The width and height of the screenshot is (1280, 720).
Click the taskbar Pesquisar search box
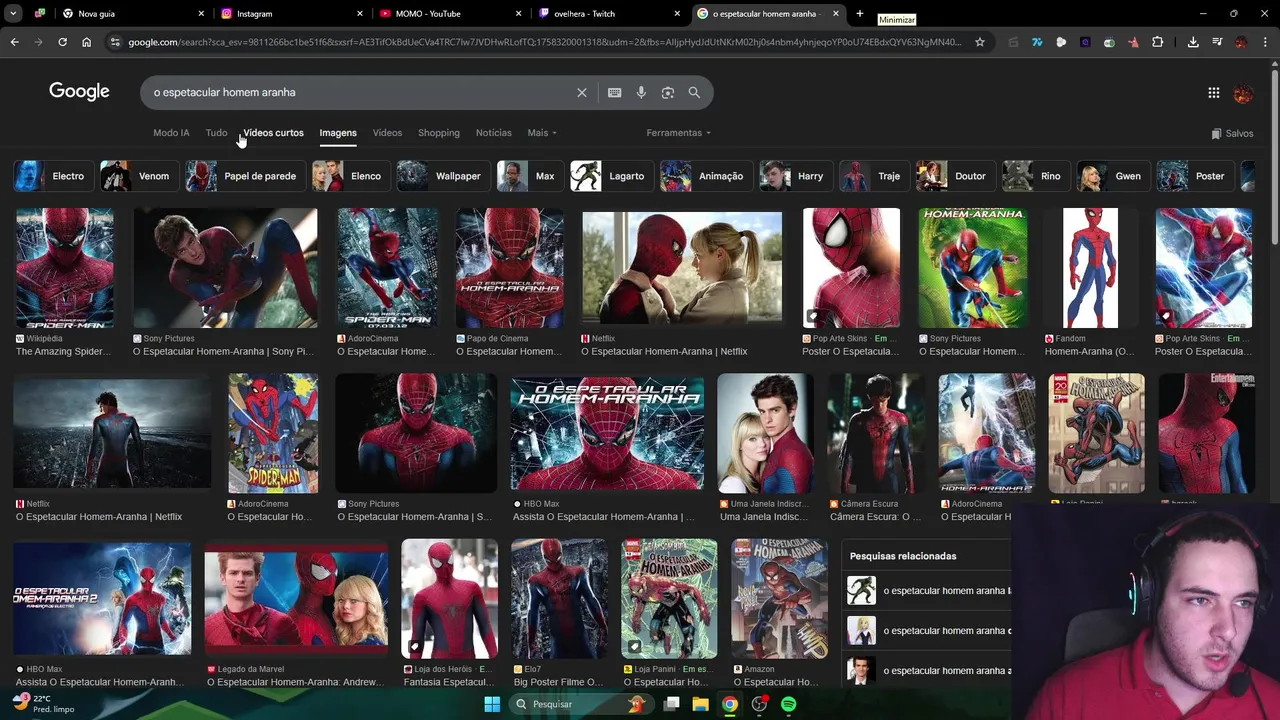(x=580, y=704)
